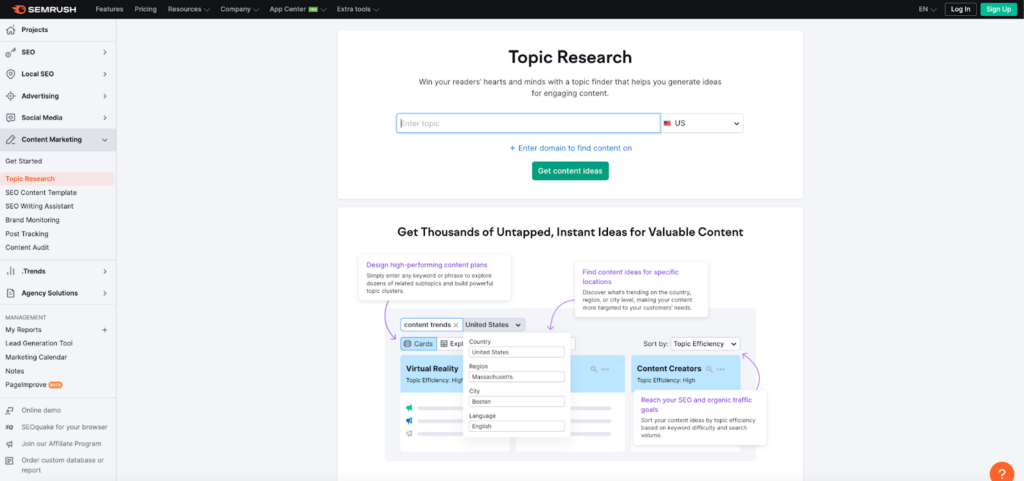Viewport: 1024px width, 481px height.
Task: Open PageImprove beta link
Action: tap(34, 385)
